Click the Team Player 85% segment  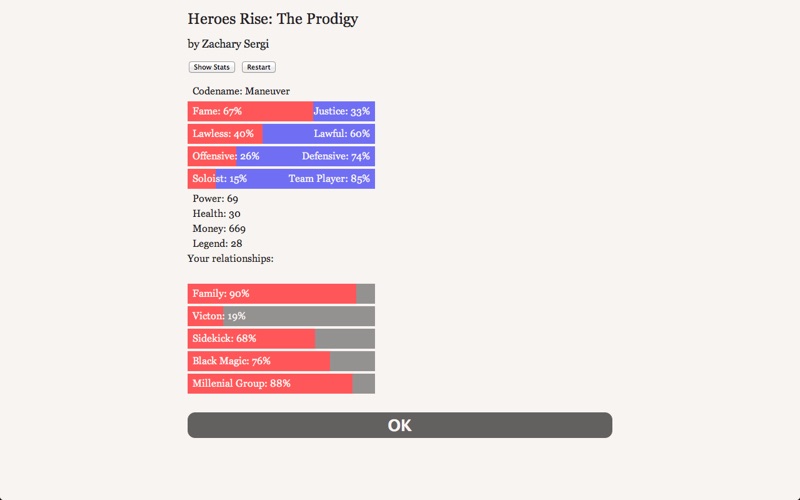297,179
